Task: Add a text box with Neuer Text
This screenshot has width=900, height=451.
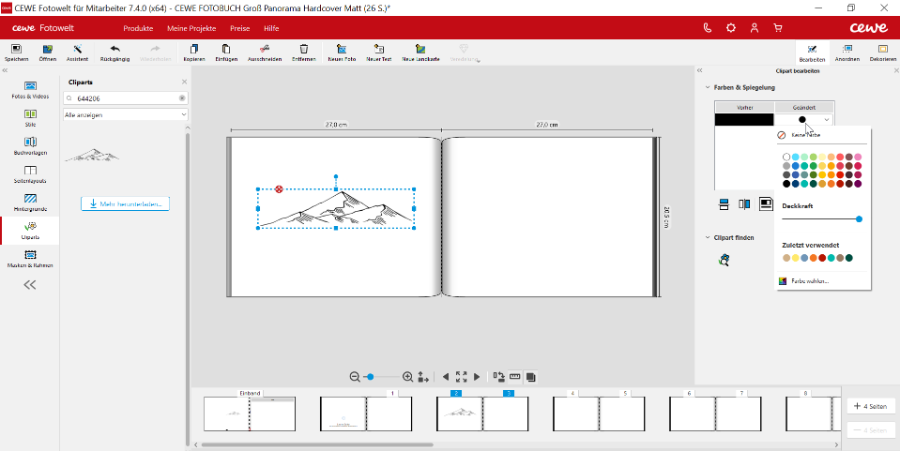Action: (378, 52)
